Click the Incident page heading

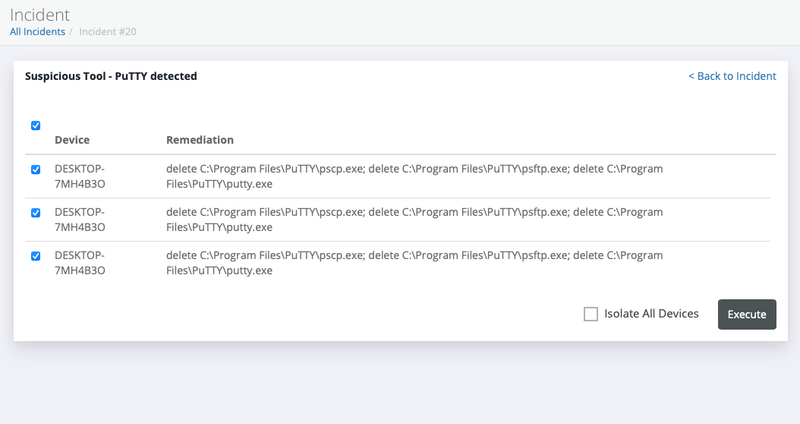[x=40, y=14]
